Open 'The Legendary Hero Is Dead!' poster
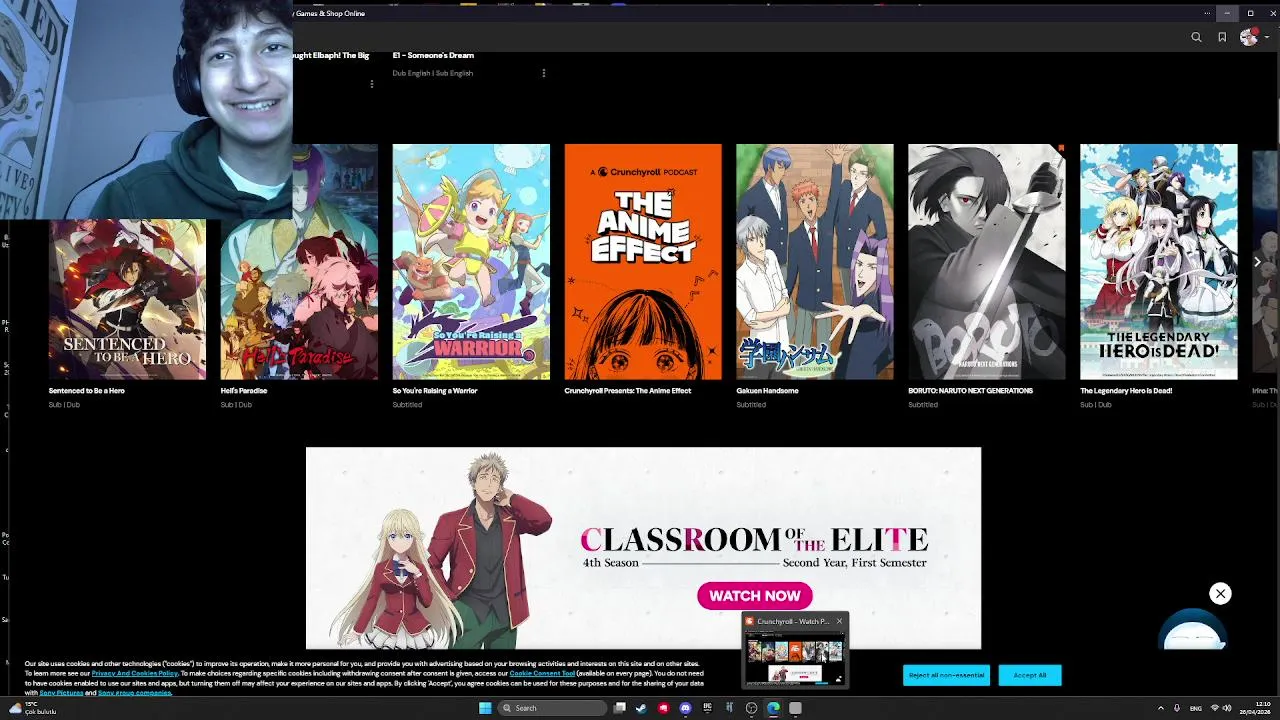The width and height of the screenshot is (1280, 720). pyautogui.click(x=1159, y=262)
